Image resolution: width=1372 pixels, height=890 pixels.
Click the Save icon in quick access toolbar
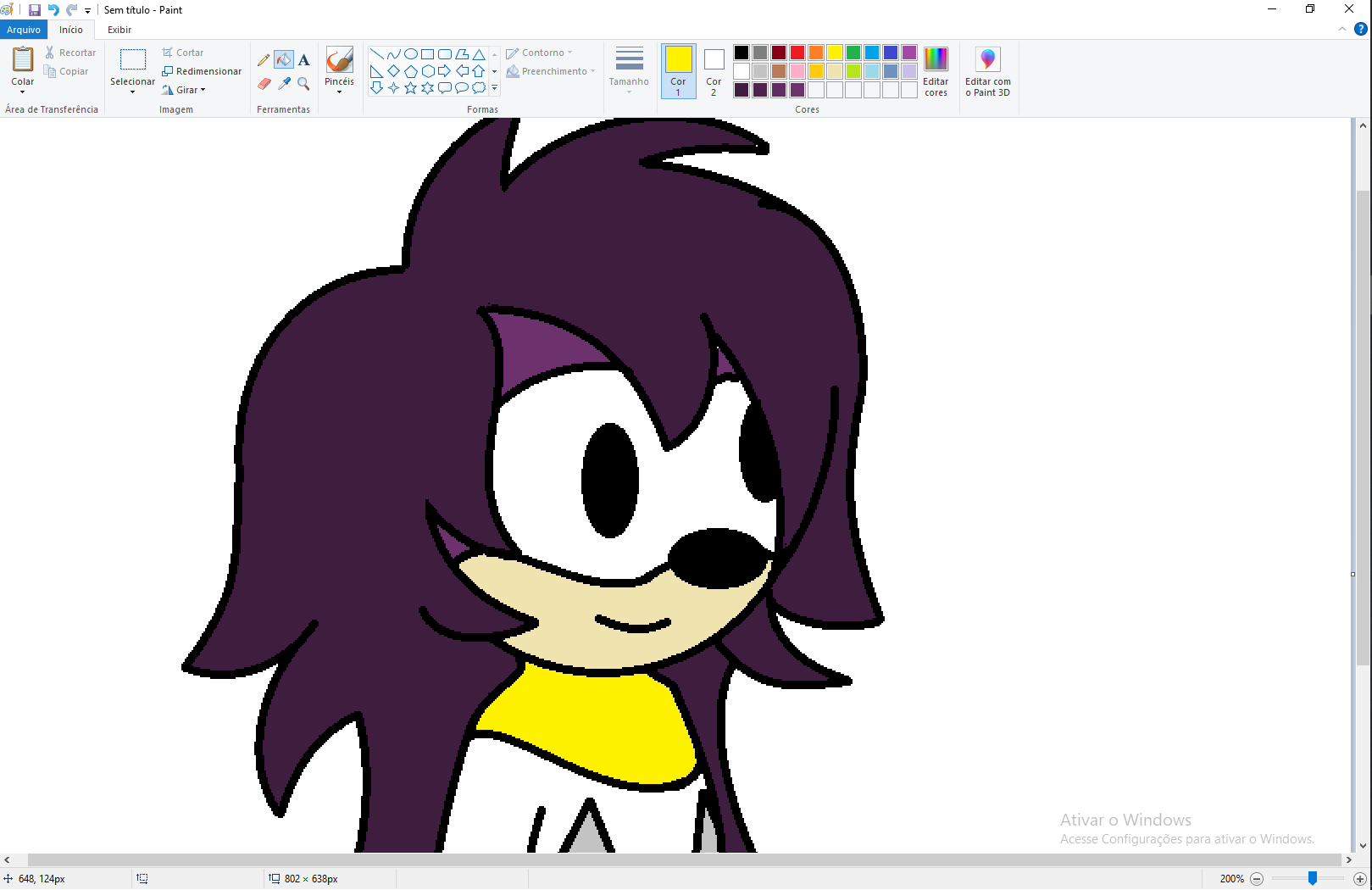[35, 10]
